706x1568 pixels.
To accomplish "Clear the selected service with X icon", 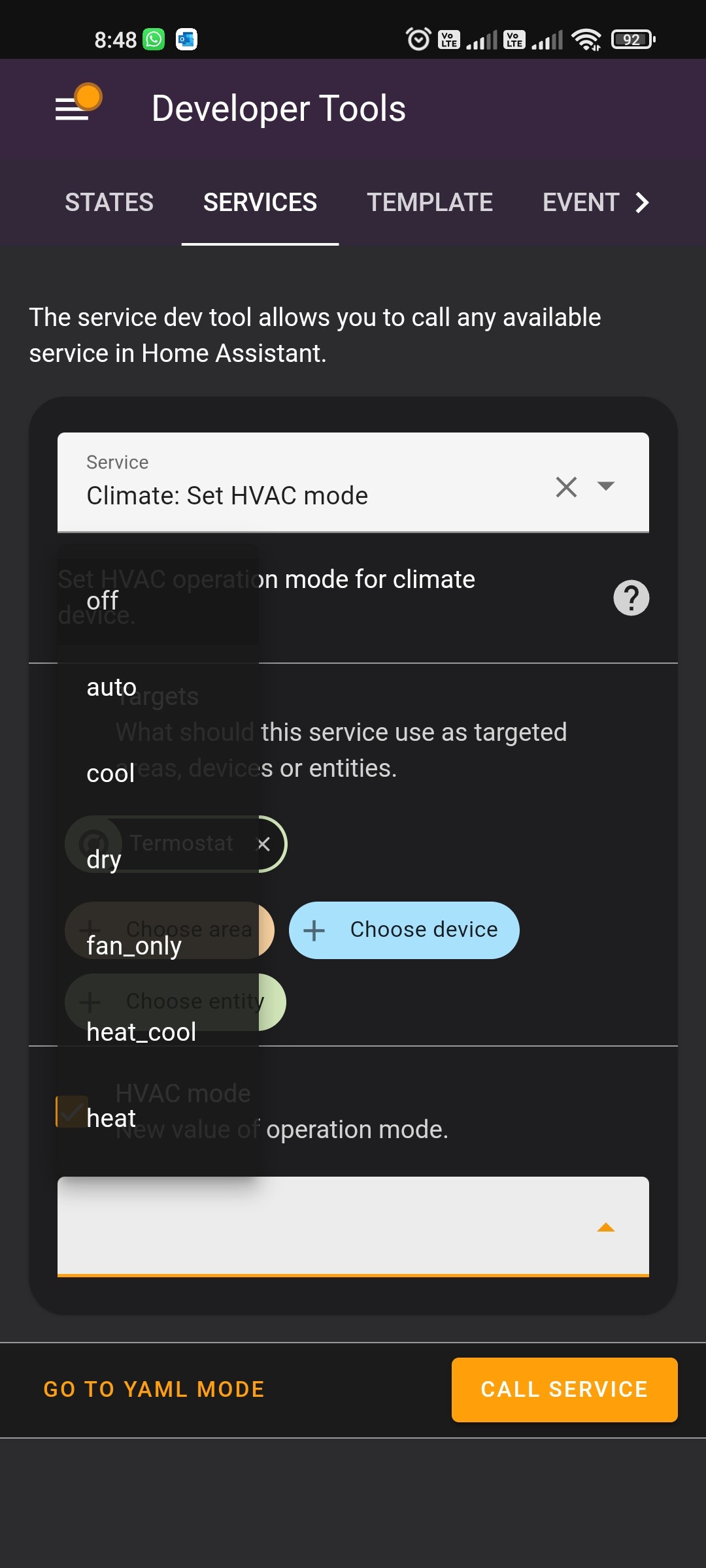I will tap(566, 487).
